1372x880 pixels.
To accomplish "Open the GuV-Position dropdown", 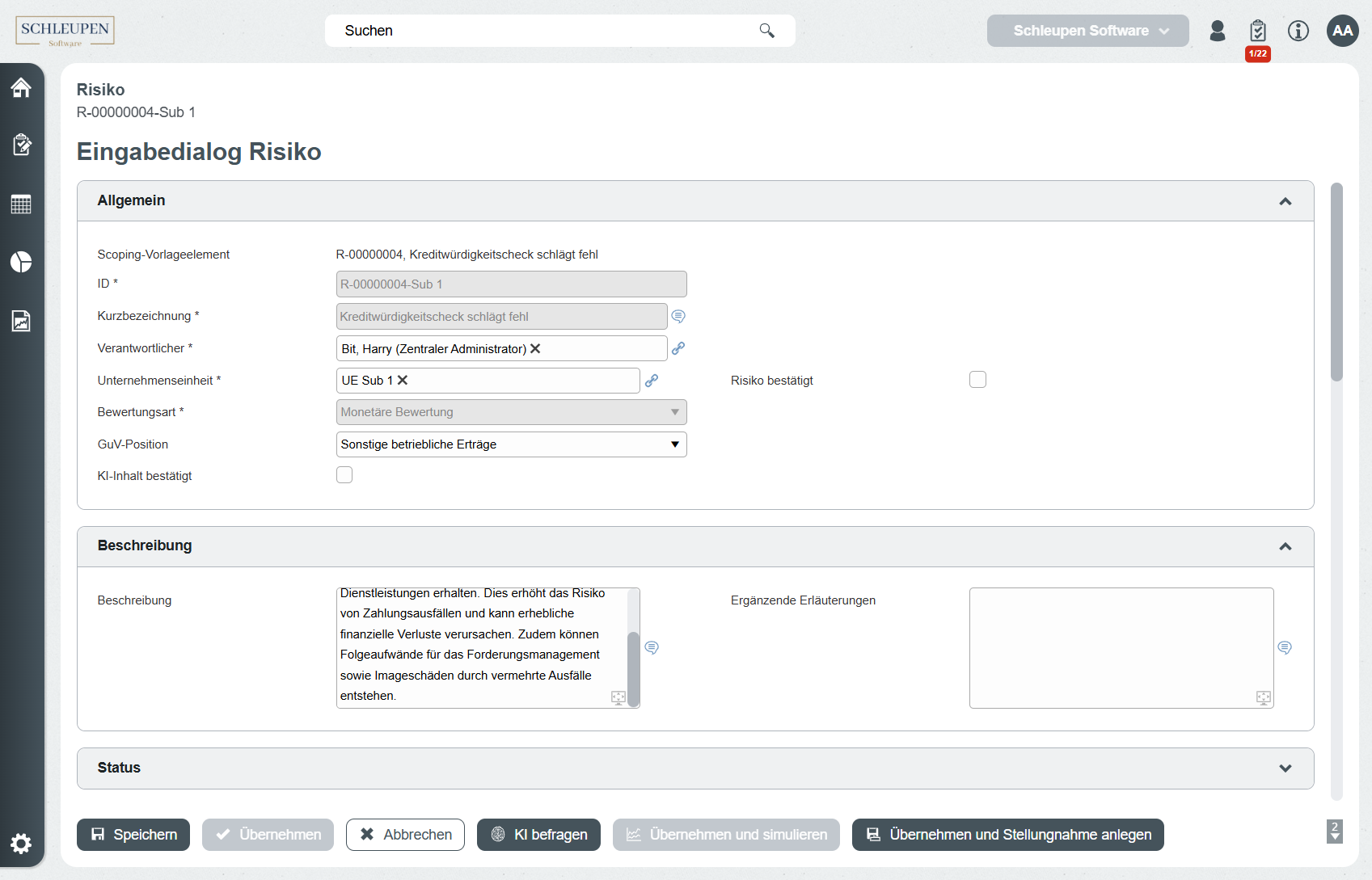I will pyautogui.click(x=511, y=444).
